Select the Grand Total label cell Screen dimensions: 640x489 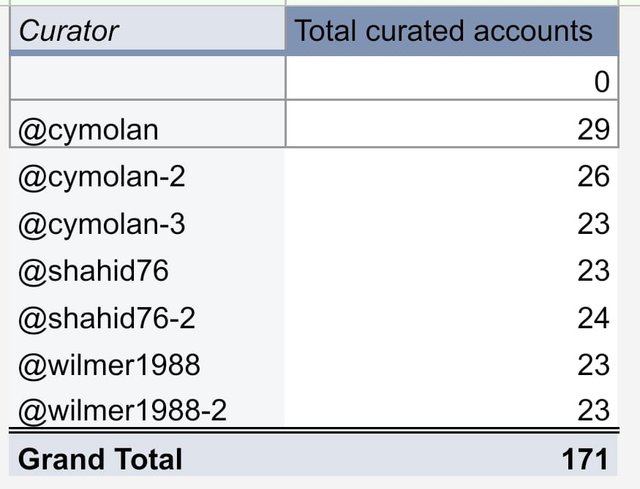click(147, 455)
